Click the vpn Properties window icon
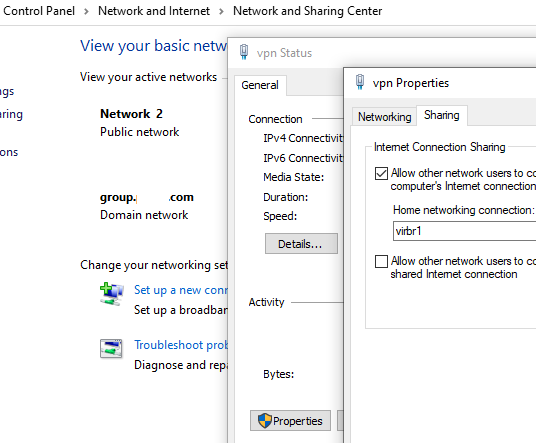 [360, 82]
